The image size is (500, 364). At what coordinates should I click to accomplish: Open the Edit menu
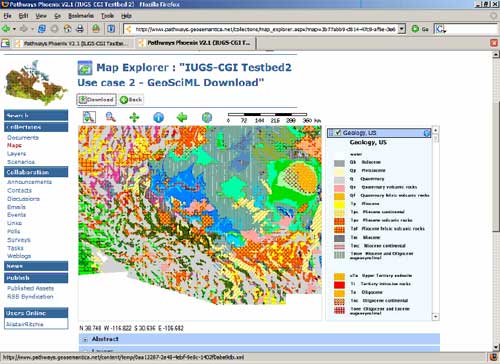[23, 16]
